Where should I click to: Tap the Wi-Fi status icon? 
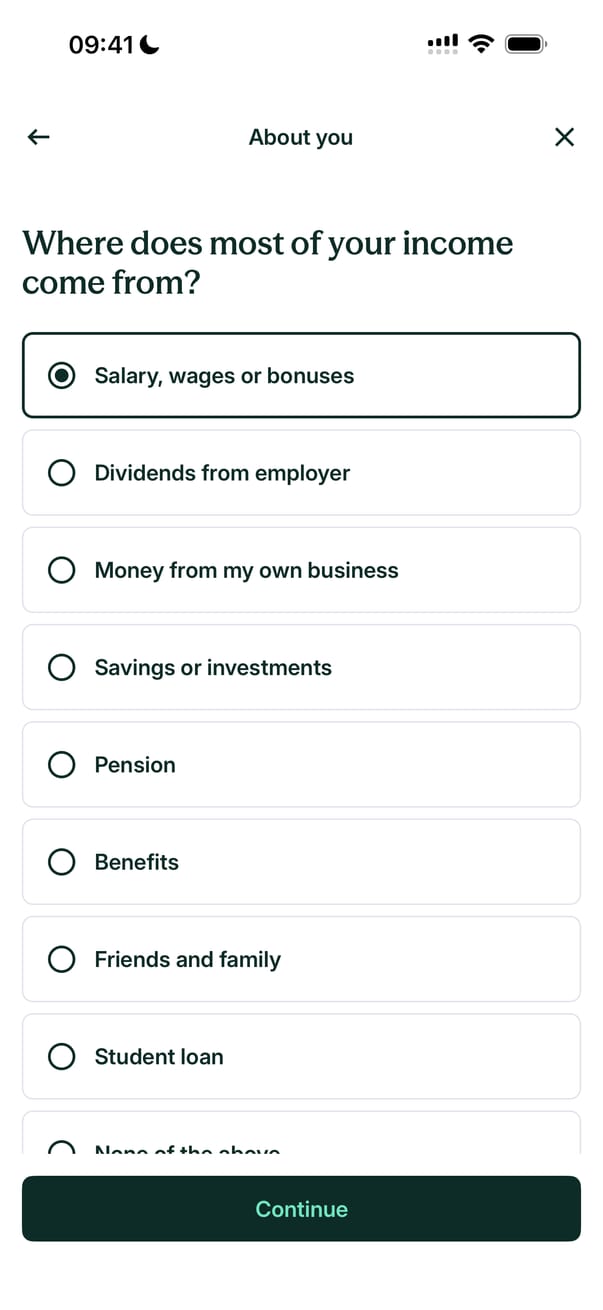(481, 44)
